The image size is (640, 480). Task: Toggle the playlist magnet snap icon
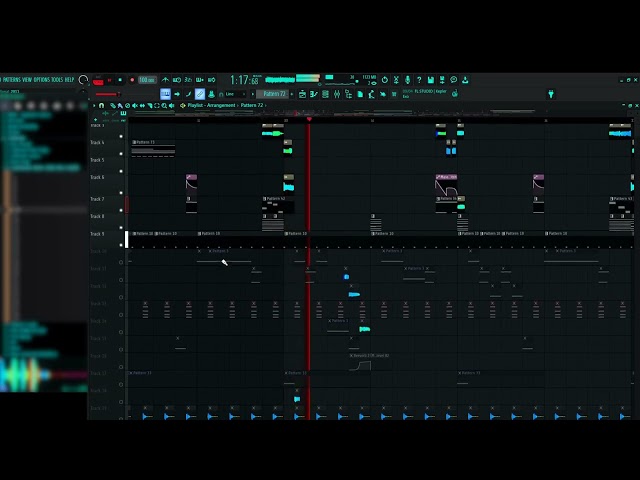point(101,105)
